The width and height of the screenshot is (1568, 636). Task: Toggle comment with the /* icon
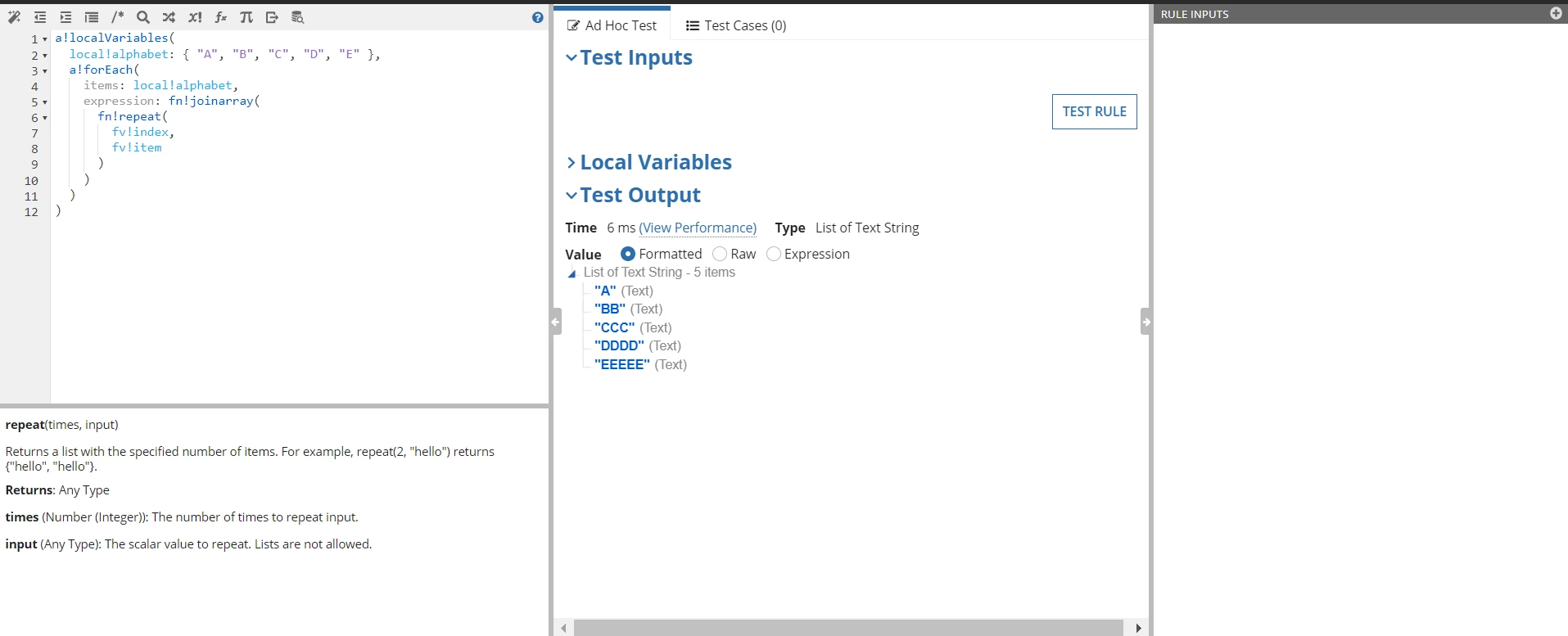(x=117, y=17)
